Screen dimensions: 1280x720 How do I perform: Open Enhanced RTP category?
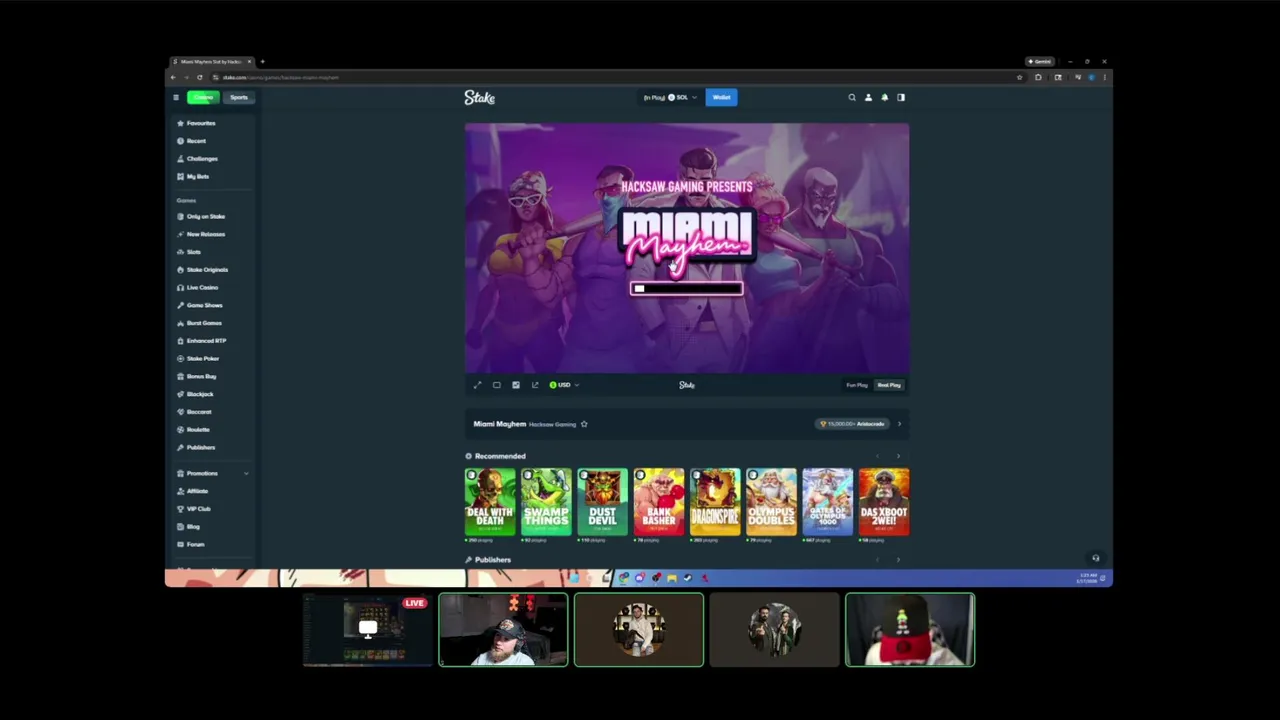pyautogui.click(x=201, y=341)
